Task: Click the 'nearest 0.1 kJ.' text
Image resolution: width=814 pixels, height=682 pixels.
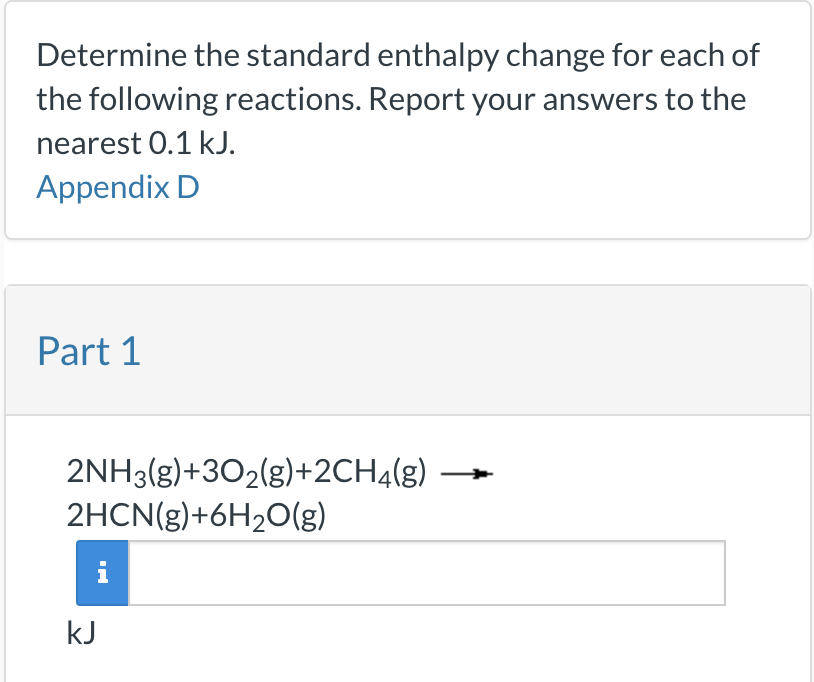Action: (x=136, y=143)
